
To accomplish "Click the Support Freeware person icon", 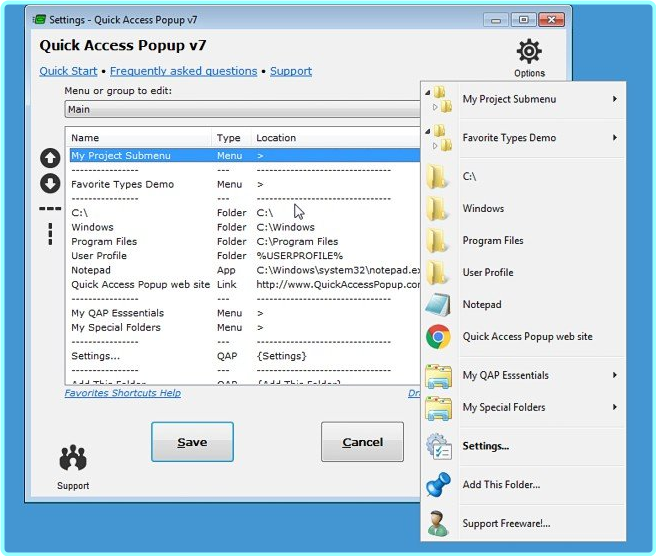I will pos(438,523).
